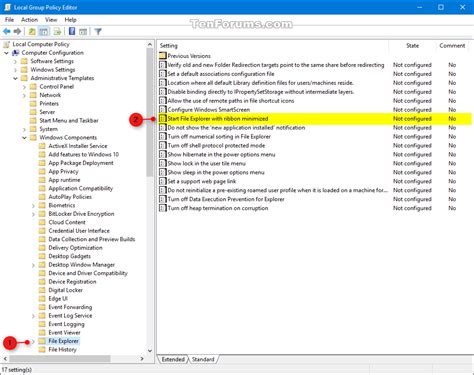Expand the Network node
The width and height of the screenshot is (474, 375).
click(24, 95)
